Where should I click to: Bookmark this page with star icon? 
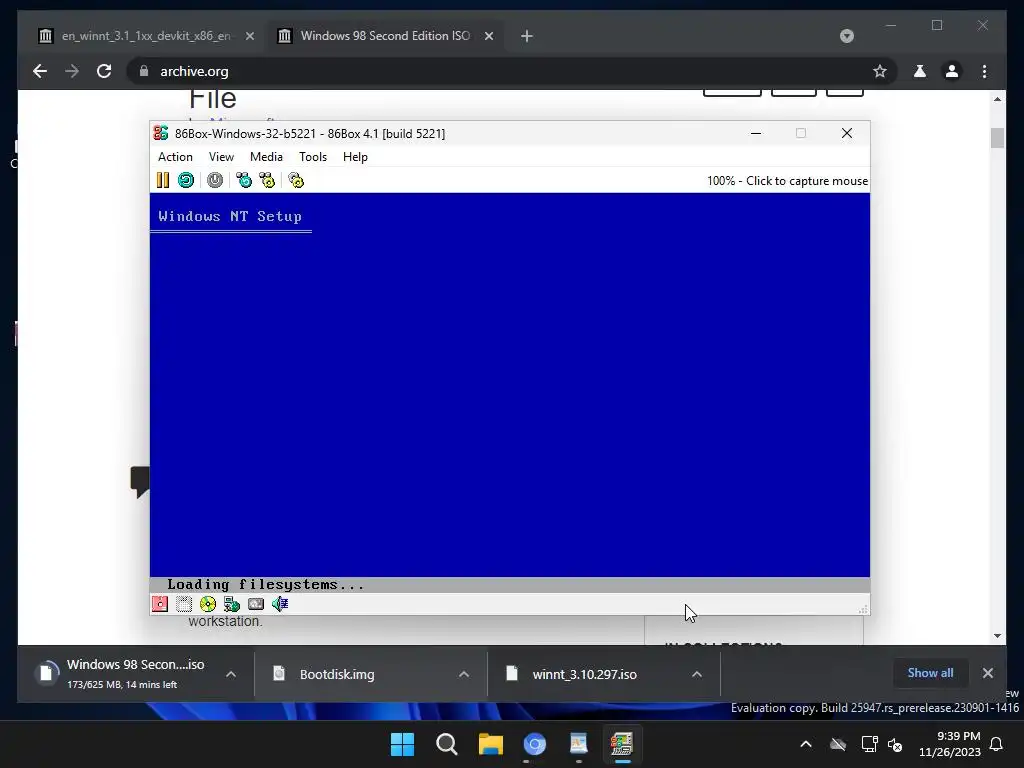880,71
